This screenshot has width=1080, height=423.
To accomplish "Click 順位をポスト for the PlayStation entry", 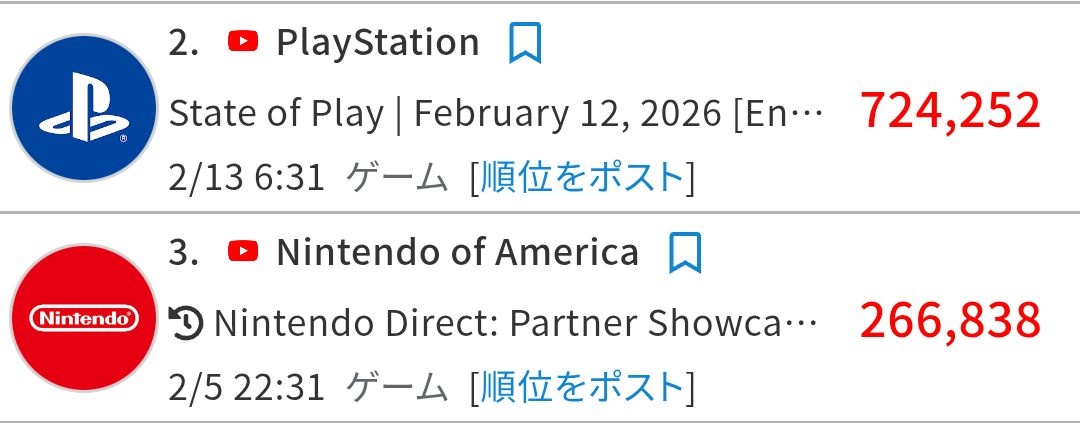I will coord(582,178).
